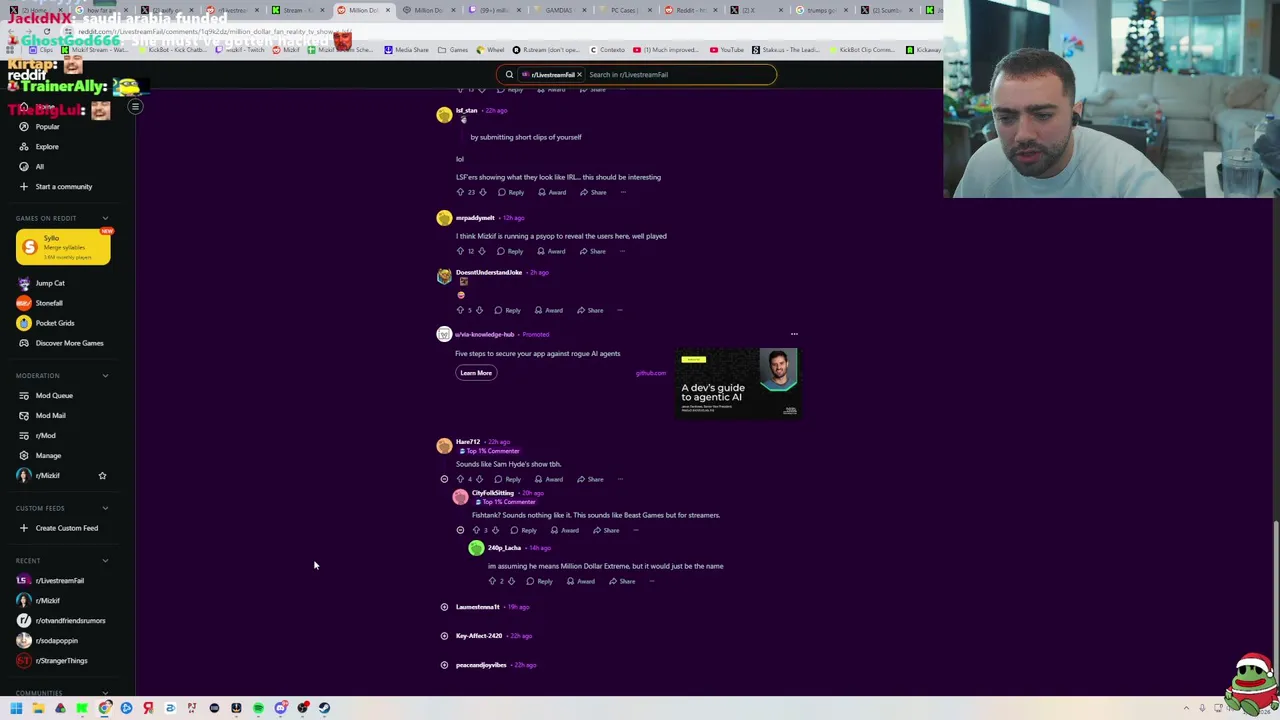Expand Key-Affect-2420's collapsed comment
1280x720 pixels.
pyautogui.click(x=444, y=636)
